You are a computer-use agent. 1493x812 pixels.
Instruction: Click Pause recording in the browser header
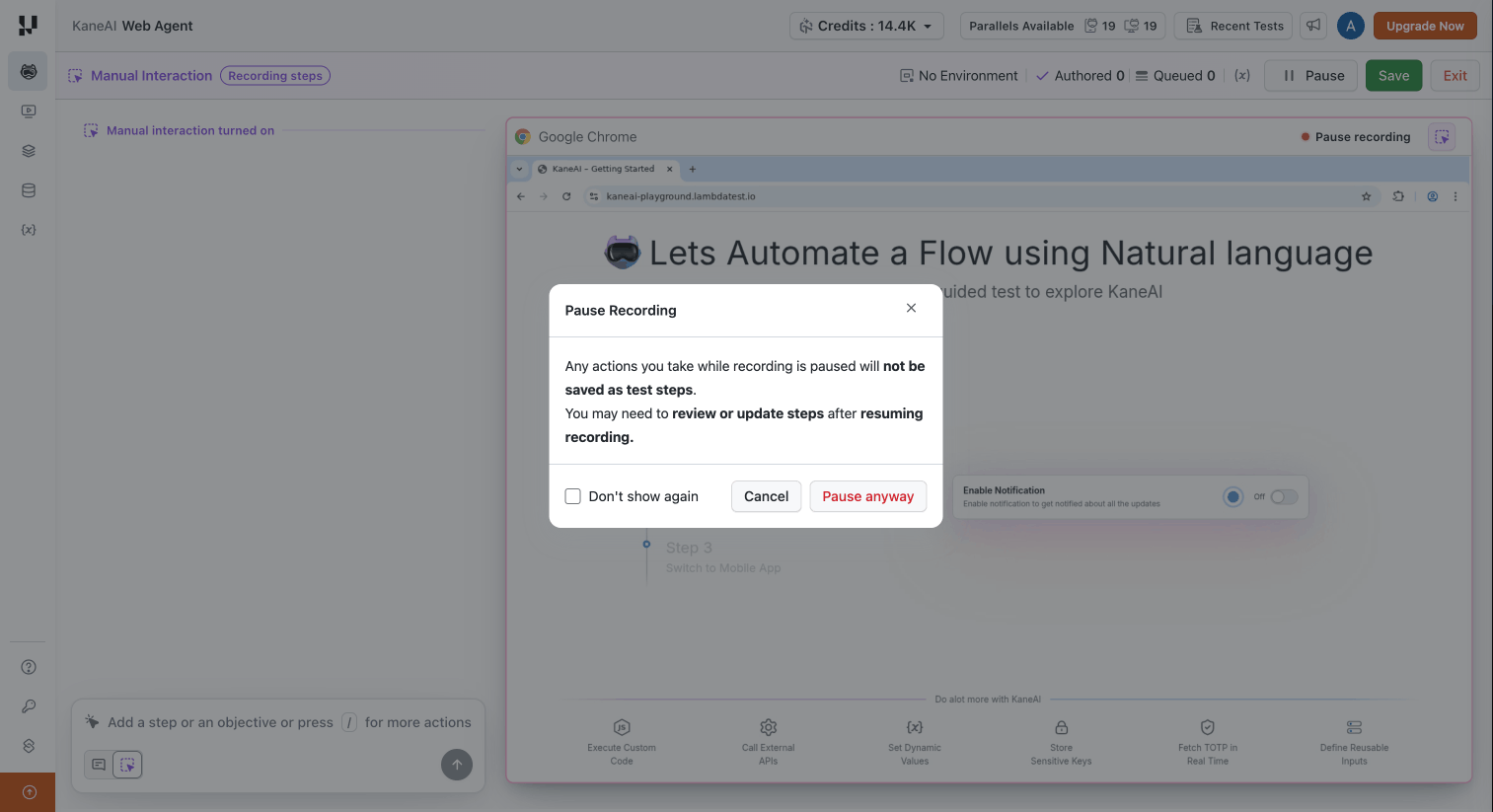pyautogui.click(x=1356, y=137)
